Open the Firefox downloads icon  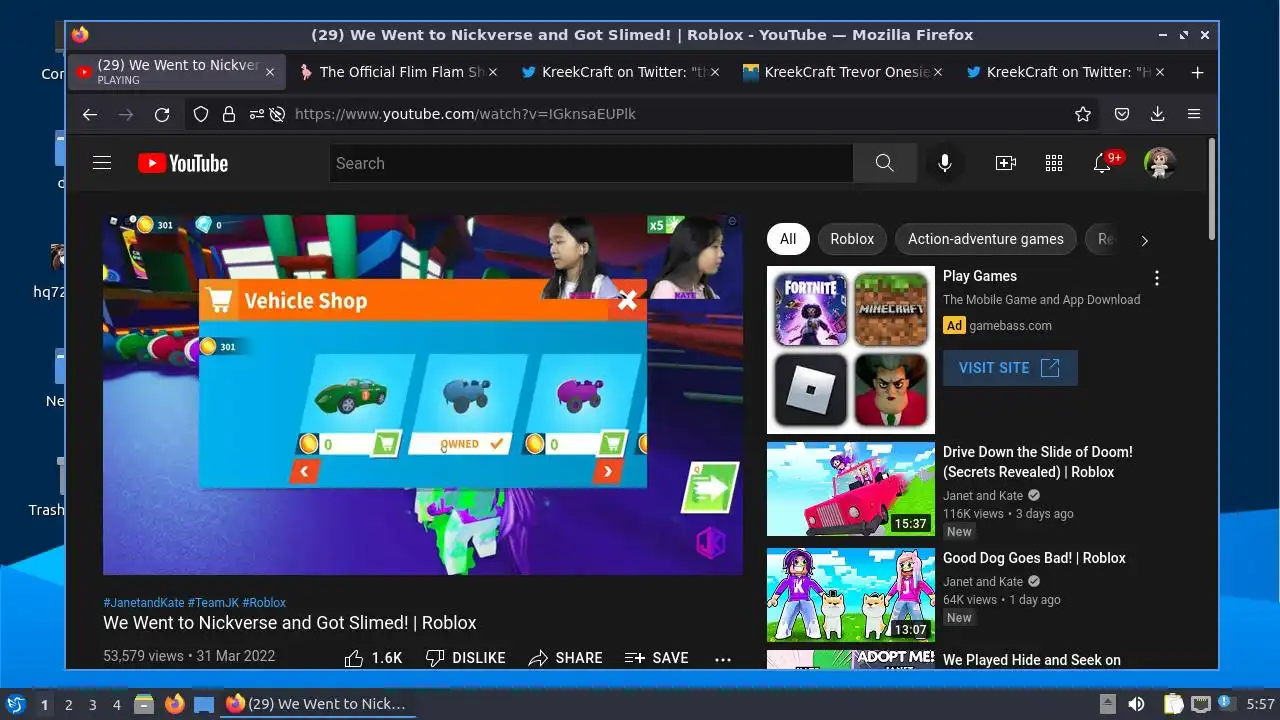[x=1158, y=114]
